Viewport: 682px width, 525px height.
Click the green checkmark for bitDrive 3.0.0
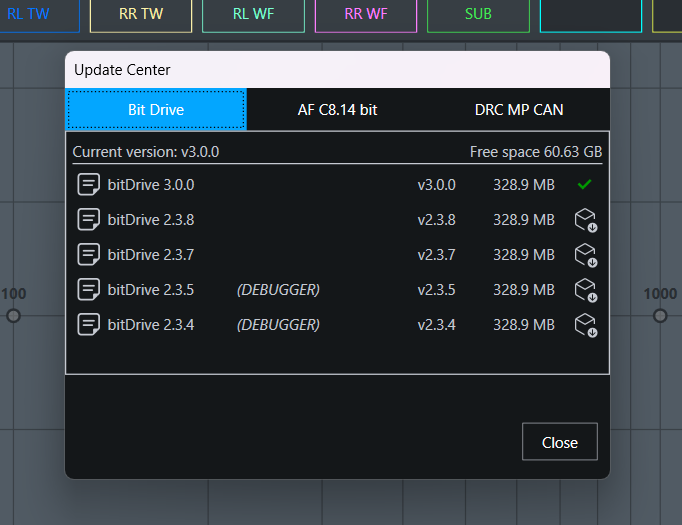point(585,184)
